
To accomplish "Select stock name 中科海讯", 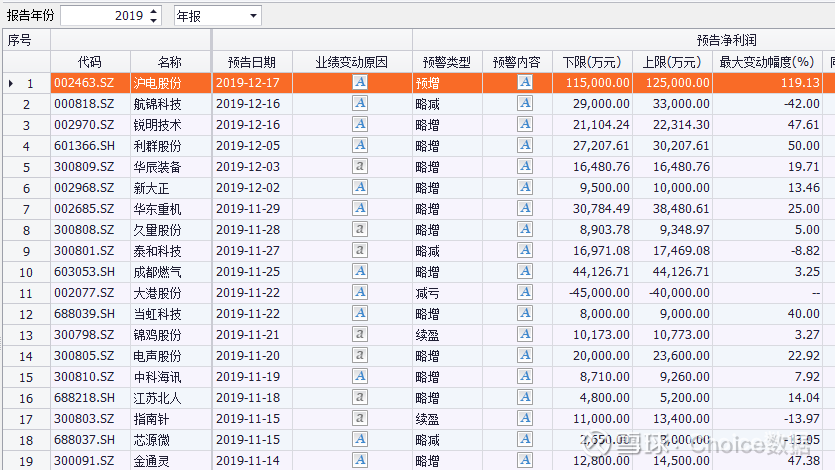I will point(158,377).
